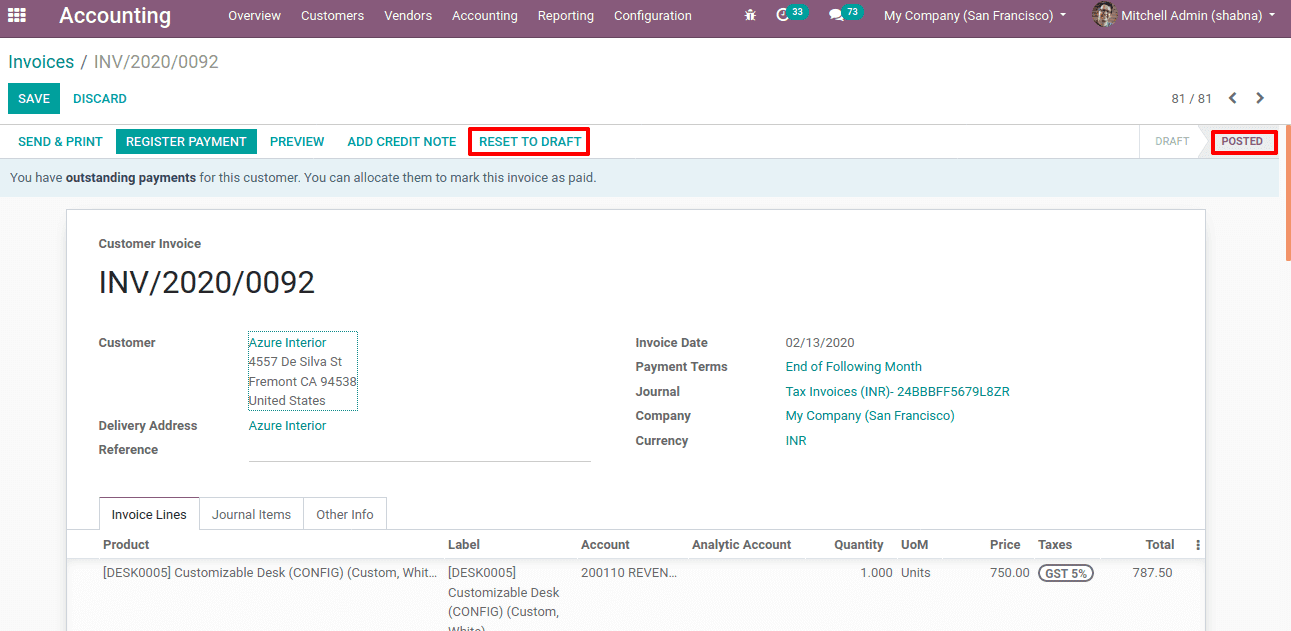The width and height of the screenshot is (1291, 631).
Task: Click the Preview button
Action: [x=297, y=142]
